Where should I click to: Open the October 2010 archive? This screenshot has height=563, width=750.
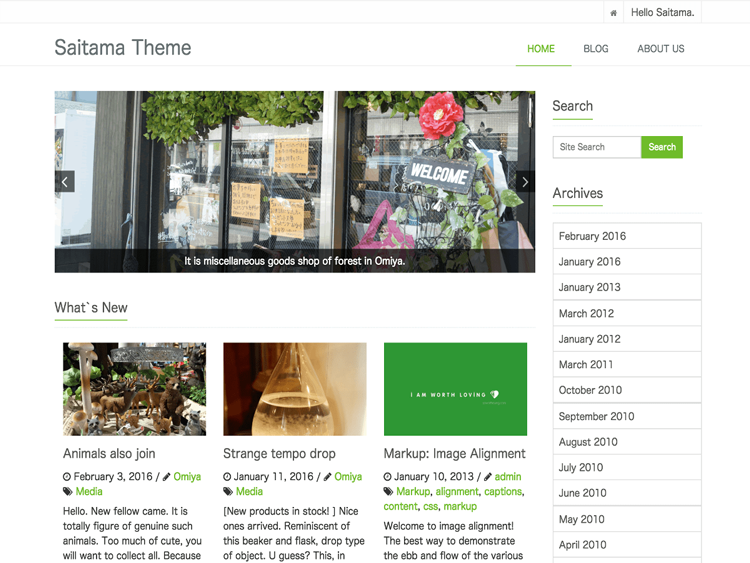(627, 390)
